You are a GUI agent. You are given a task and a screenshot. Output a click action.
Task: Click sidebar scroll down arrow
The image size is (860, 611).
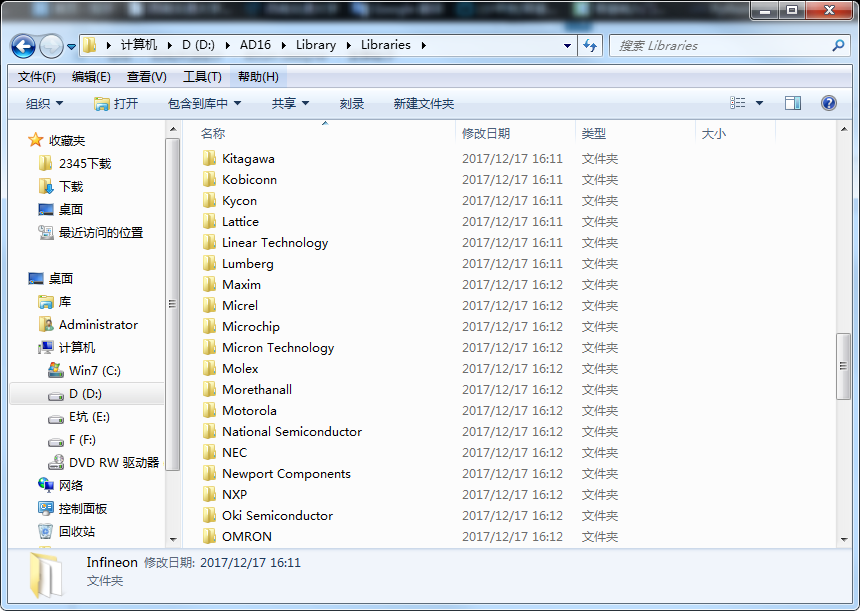tap(173, 539)
